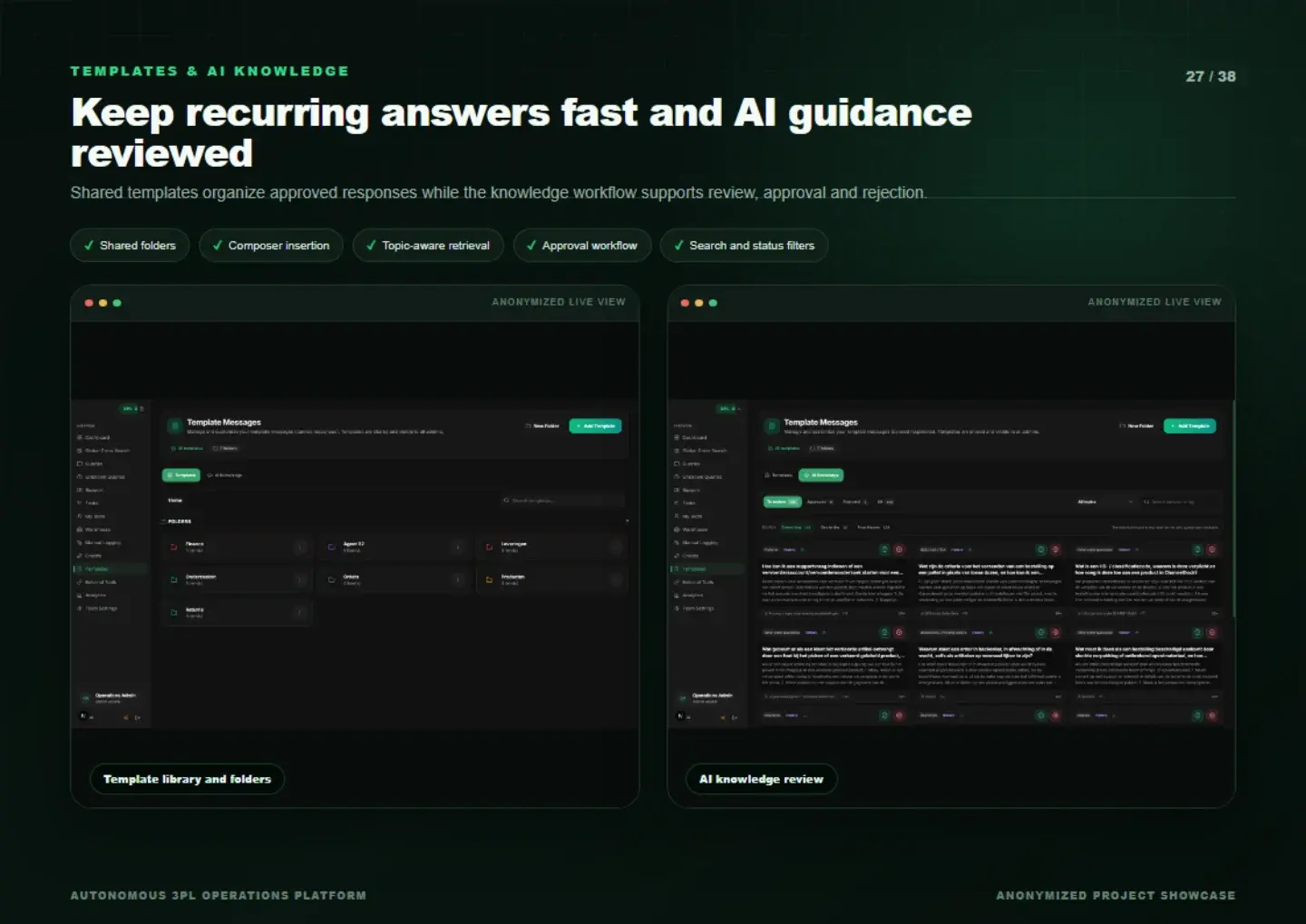
Task: Click New Folder in the left view
Action: click(x=542, y=426)
